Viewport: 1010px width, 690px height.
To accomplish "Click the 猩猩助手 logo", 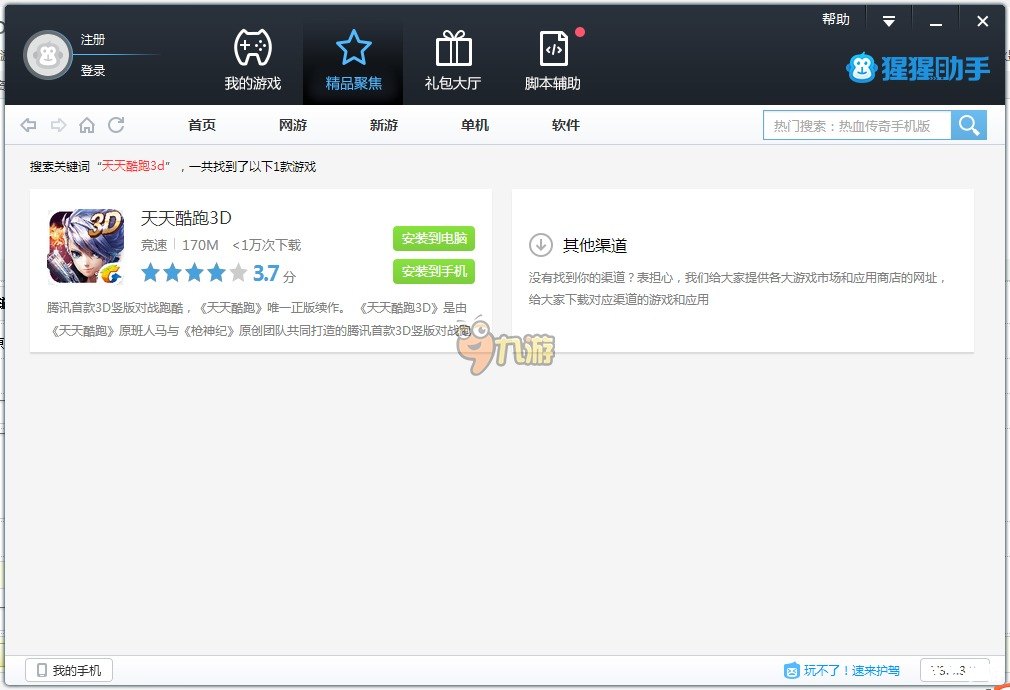I will (x=918, y=68).
